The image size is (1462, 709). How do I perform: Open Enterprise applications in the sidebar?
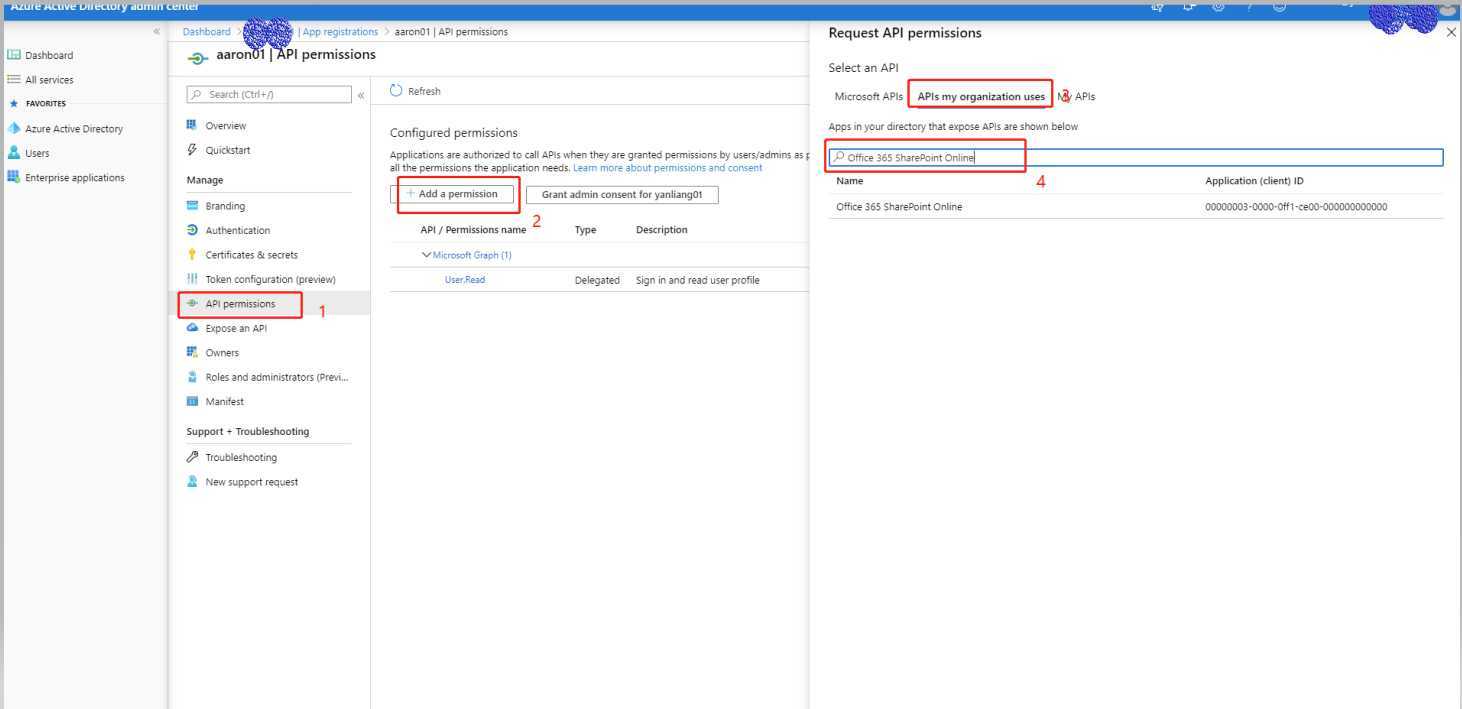tap(74, 178)
